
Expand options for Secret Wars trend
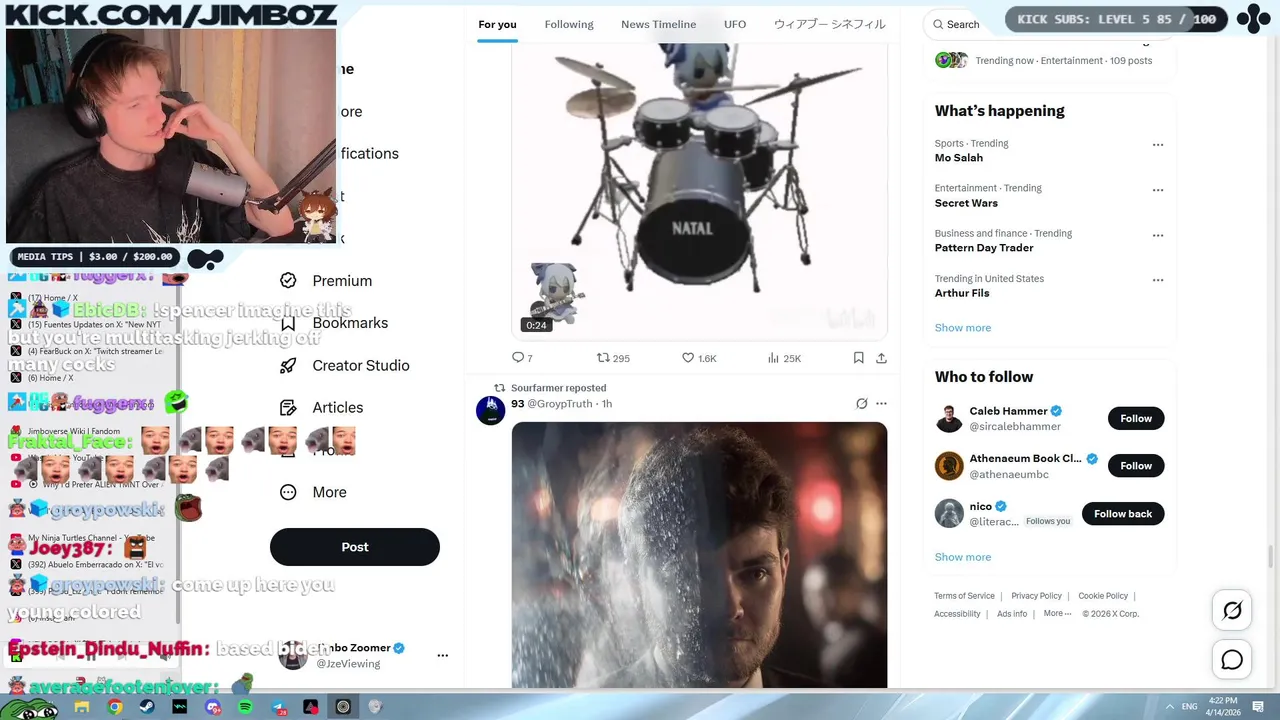(1158, 190)
